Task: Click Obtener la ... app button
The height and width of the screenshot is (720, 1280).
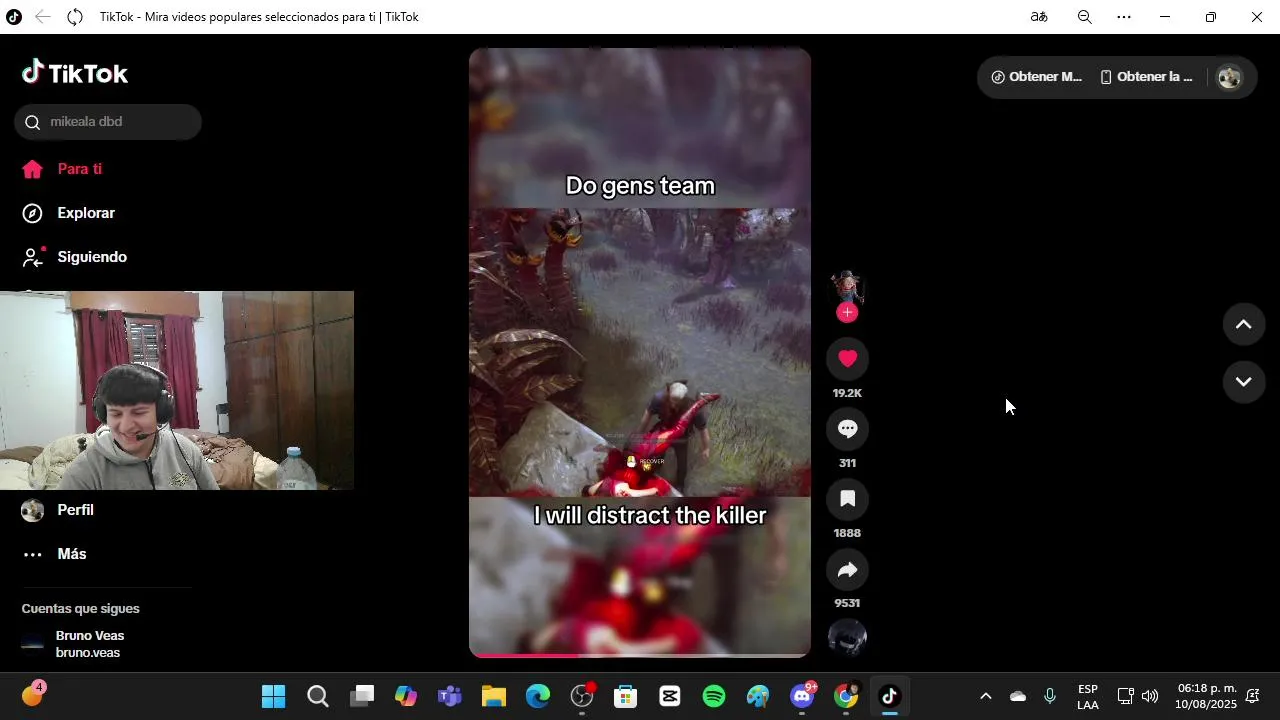Action: tap(1146, 77)
